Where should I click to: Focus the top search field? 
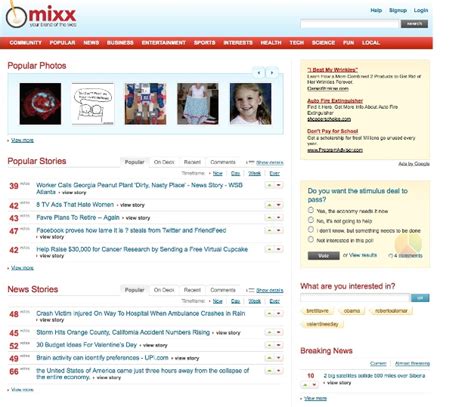[x=349, y=24]
